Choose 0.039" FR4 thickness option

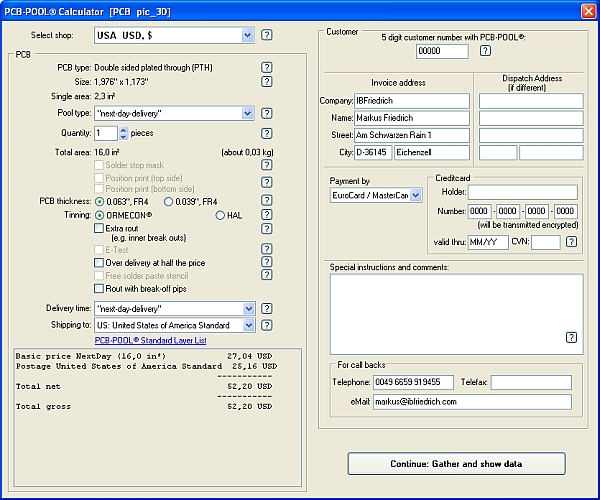pos(168,201)
